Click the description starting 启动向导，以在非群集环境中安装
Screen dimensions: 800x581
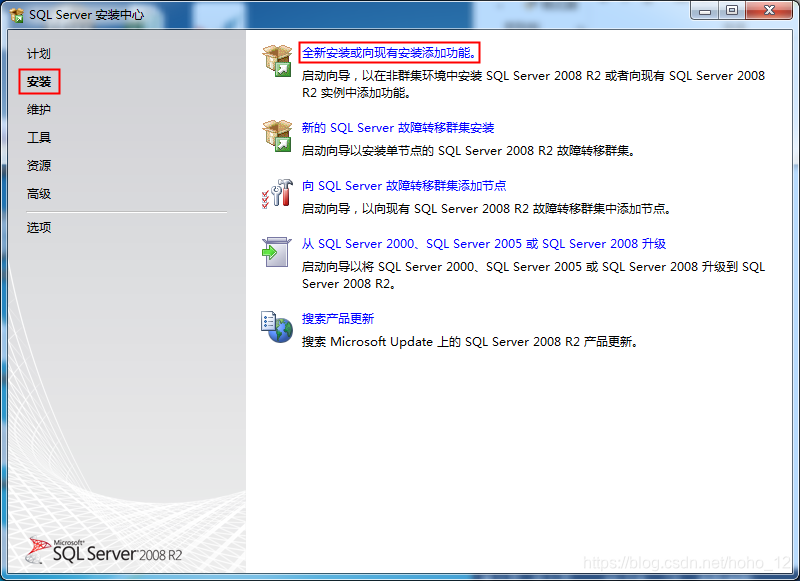click(x=533, y=84)
